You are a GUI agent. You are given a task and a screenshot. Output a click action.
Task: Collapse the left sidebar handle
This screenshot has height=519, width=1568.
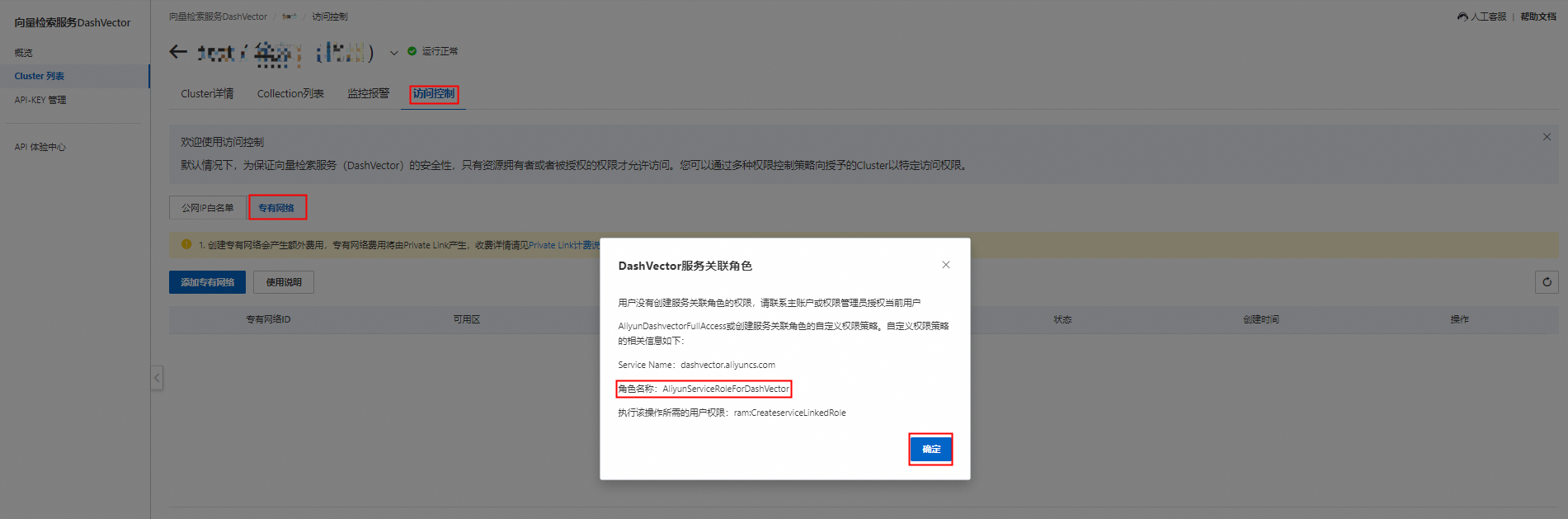pyautogui.click(x=157, y=378)
